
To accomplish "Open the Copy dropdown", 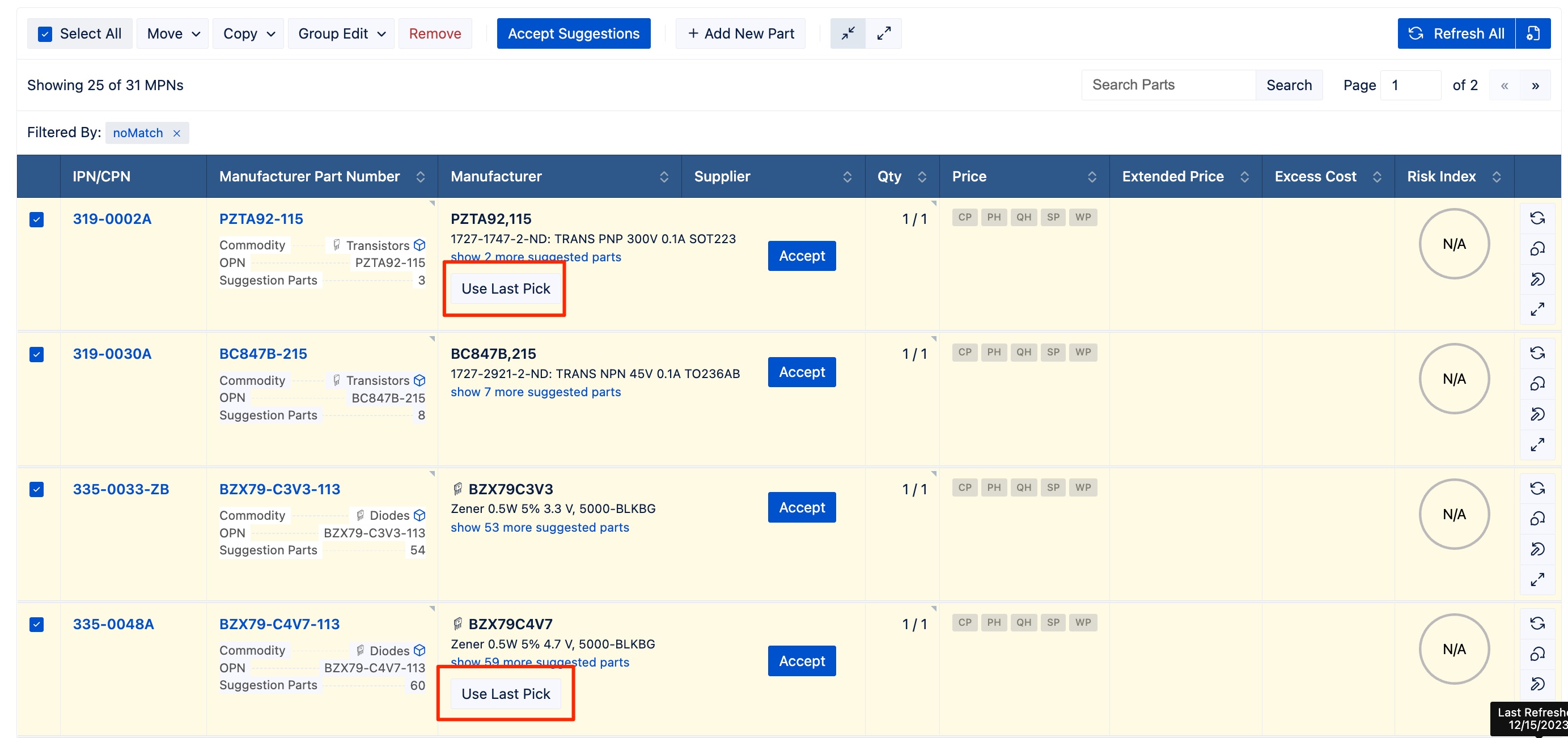I will tap(248, 33).
